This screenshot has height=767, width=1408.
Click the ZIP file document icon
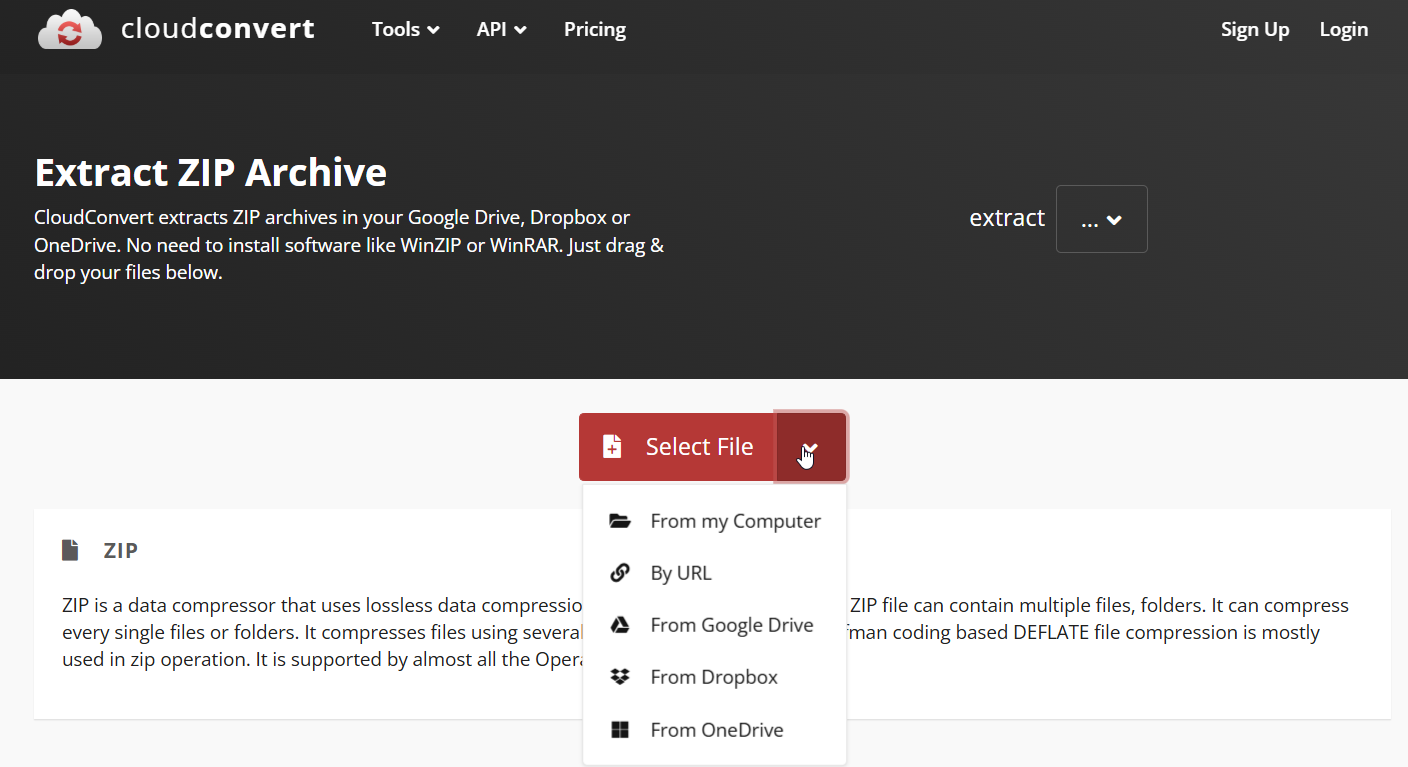[70, 549]
